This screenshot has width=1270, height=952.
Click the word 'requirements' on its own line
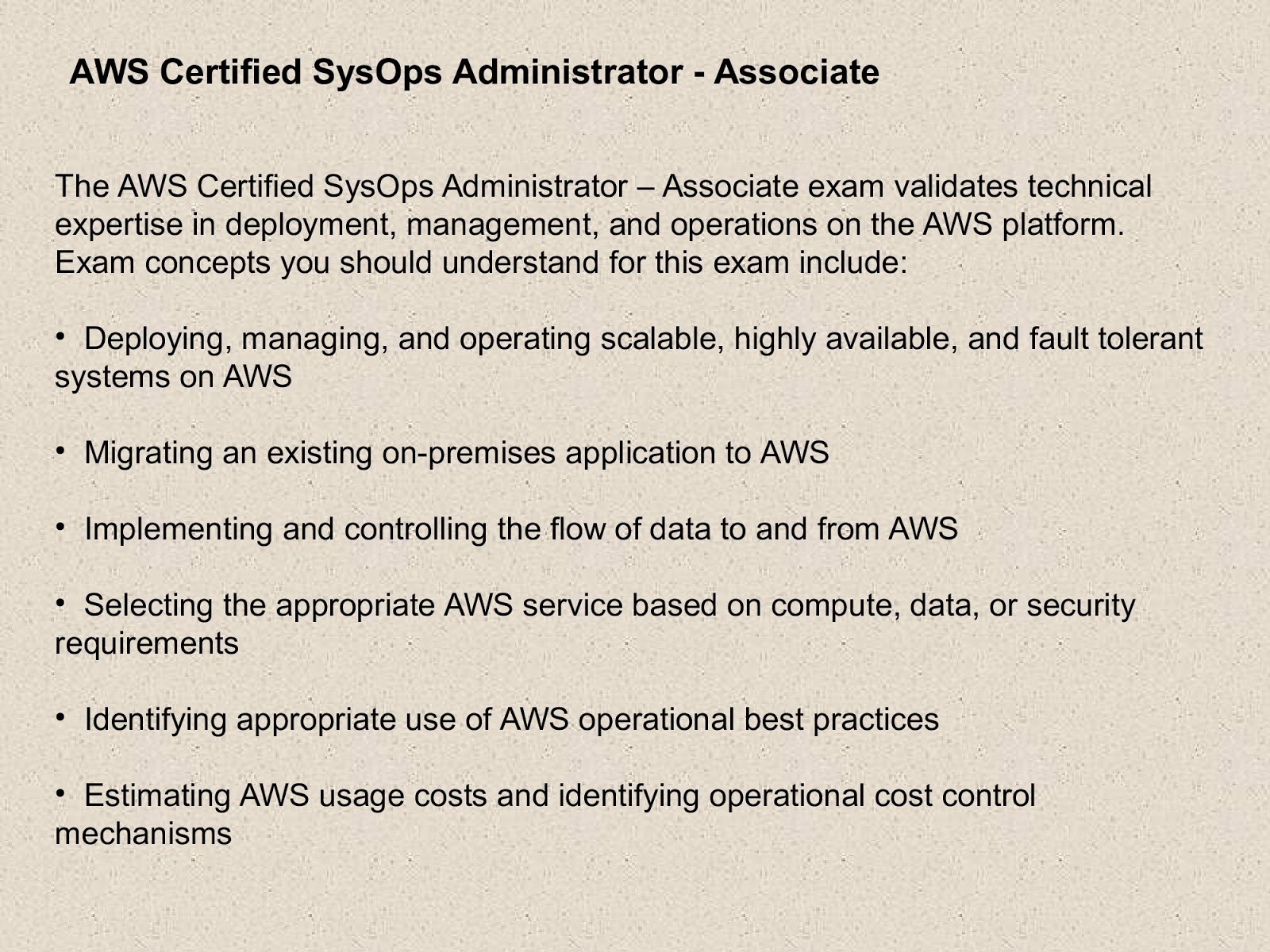(x=147, y=643)
